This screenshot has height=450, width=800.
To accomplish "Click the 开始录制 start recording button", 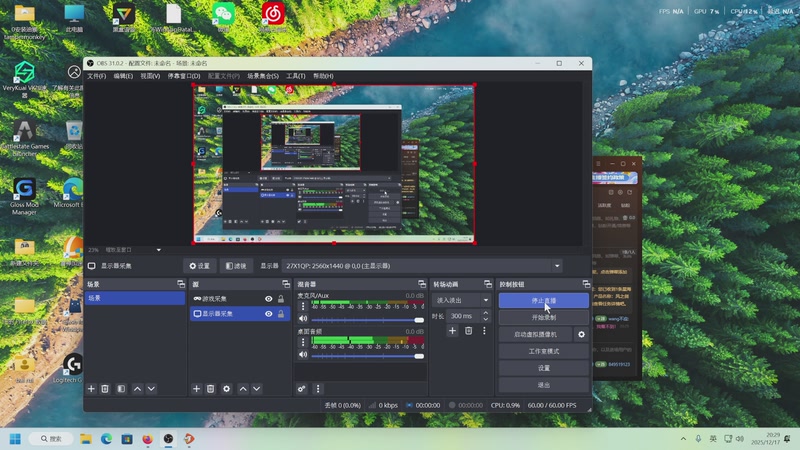I will (x=543, y=317).
